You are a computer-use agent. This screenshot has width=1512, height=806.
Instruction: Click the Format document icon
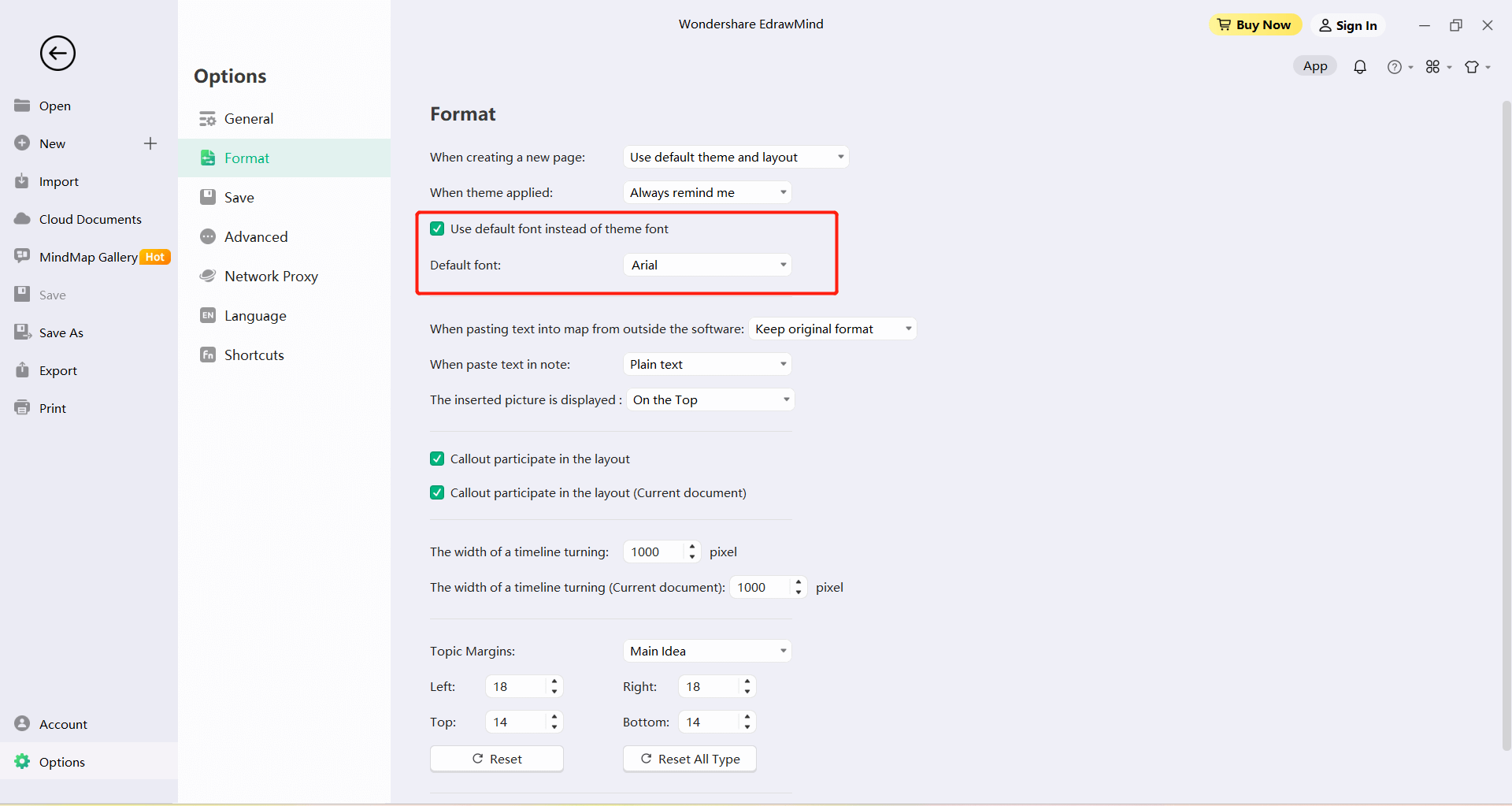208,158
